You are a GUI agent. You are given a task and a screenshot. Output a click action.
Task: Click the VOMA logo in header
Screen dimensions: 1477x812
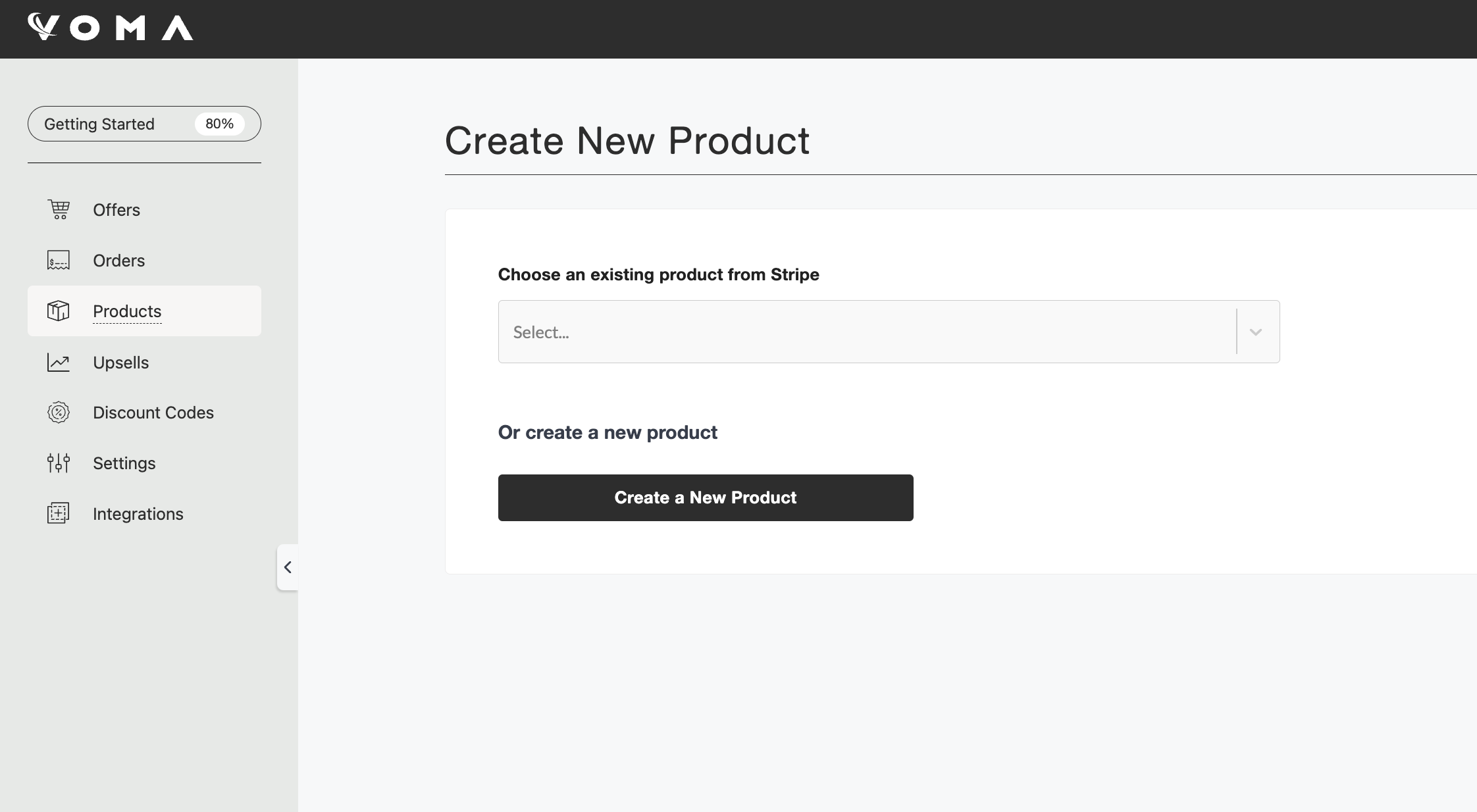(111, 28)
